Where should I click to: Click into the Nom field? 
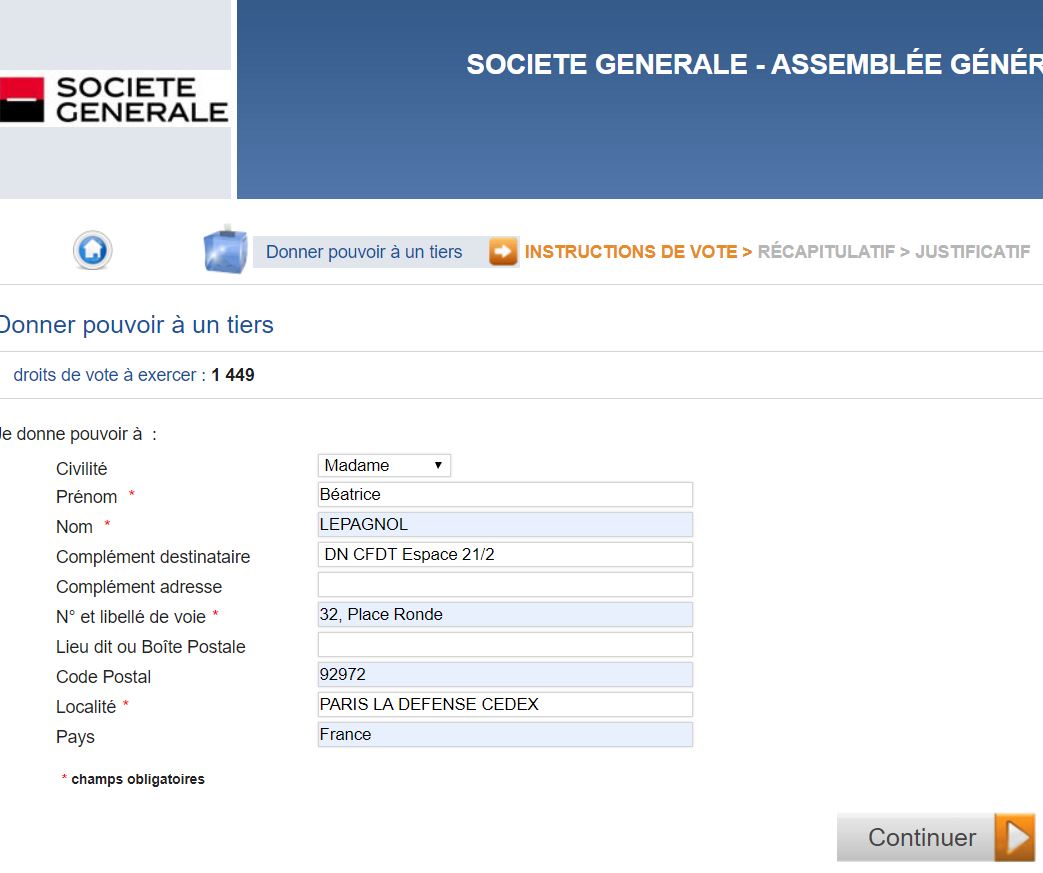pos(505,524)
